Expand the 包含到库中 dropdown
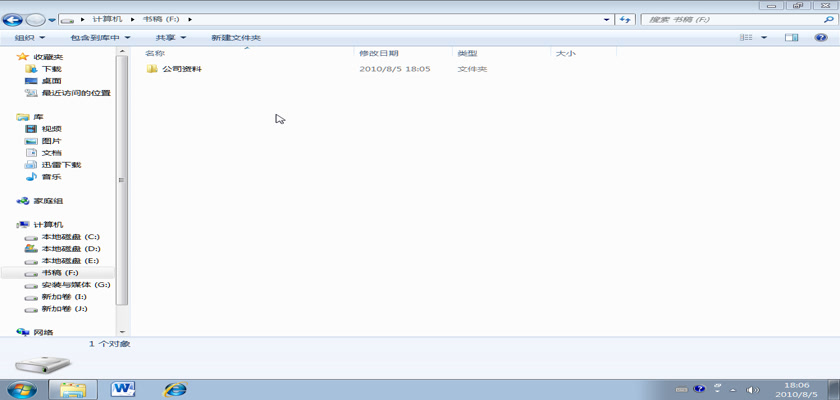 pyautogui.click(x=100, y=38)
